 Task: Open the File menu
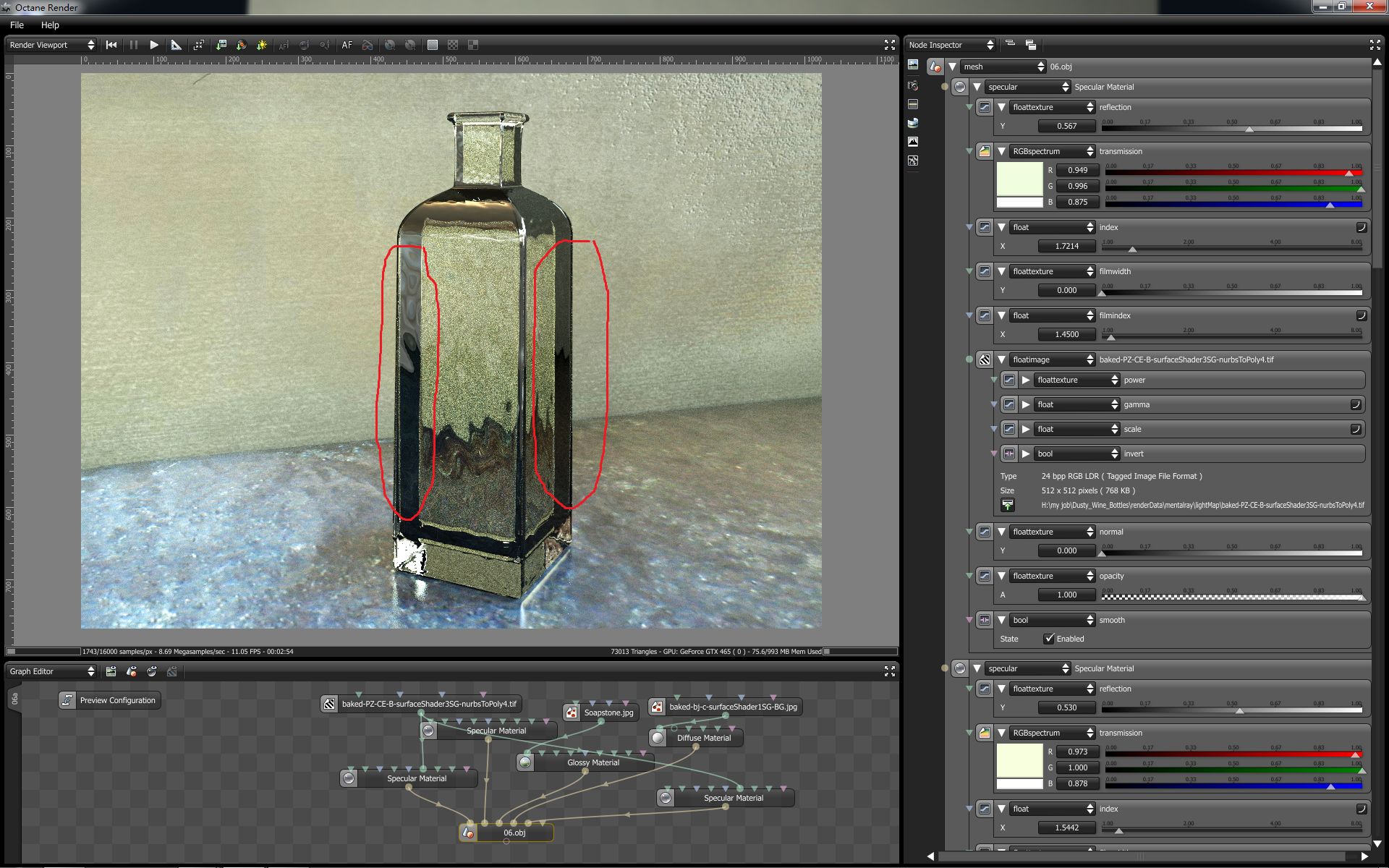(17, 25)
